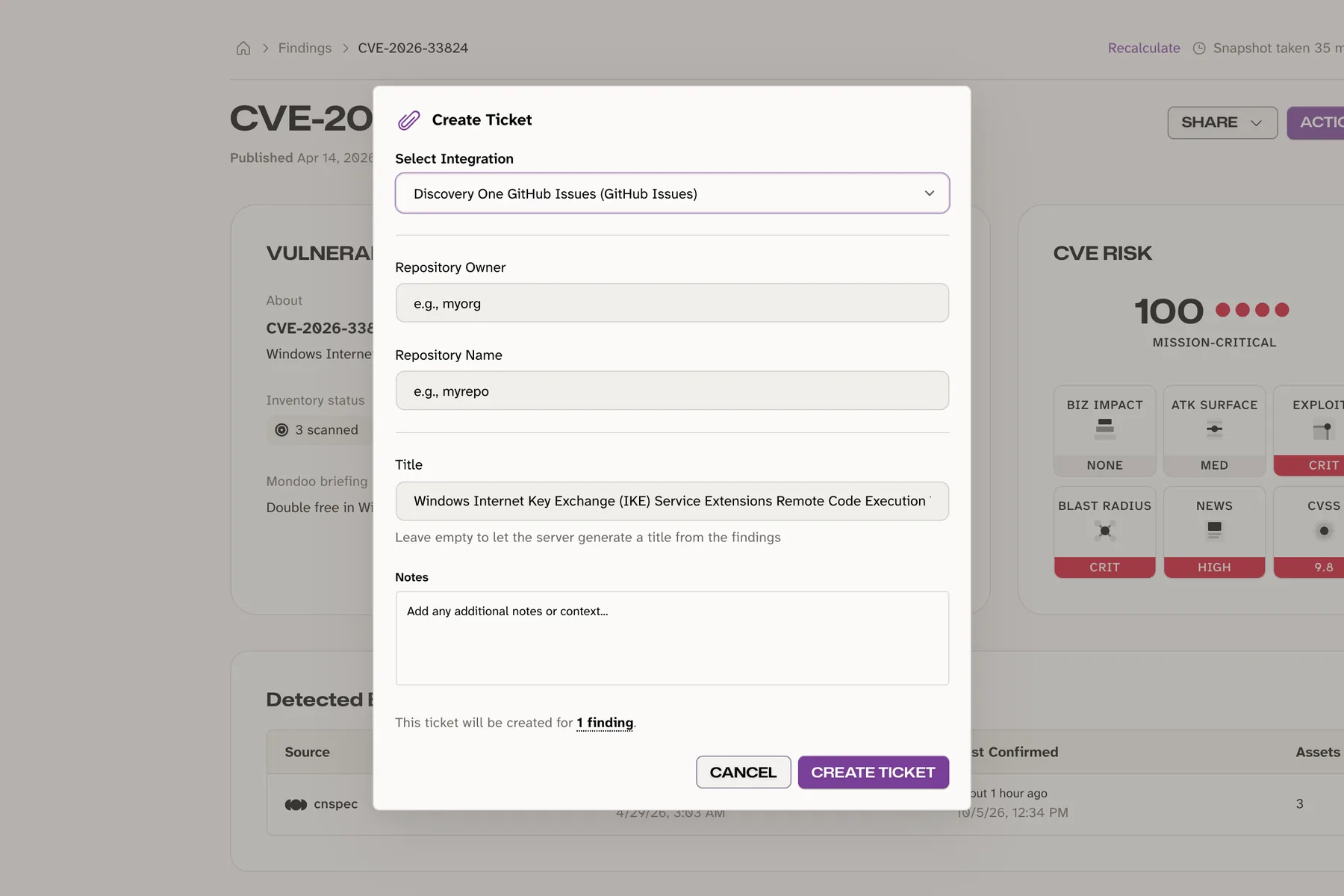1344x896 pixels.
Task: Click the CVE-2026-33824 breadcrumb
Action: pyautogui.click(x=413, y=48)
